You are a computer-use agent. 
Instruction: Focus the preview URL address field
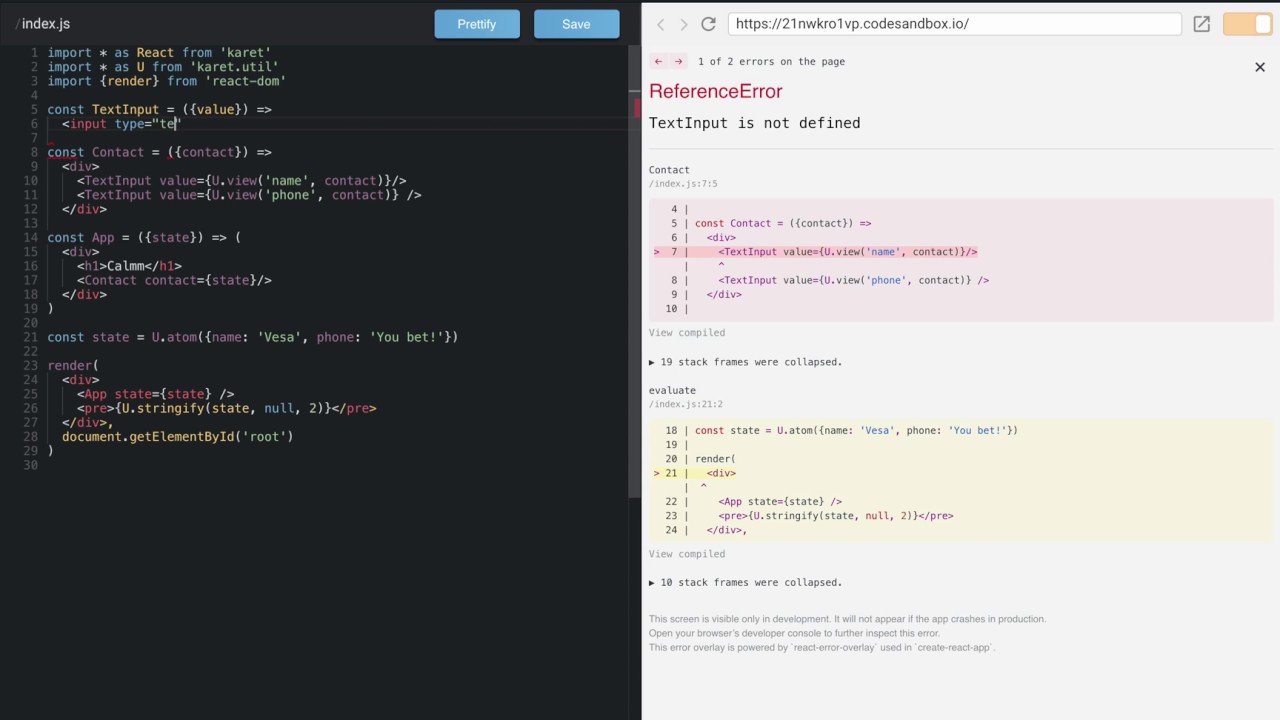[x=954, y=24]
